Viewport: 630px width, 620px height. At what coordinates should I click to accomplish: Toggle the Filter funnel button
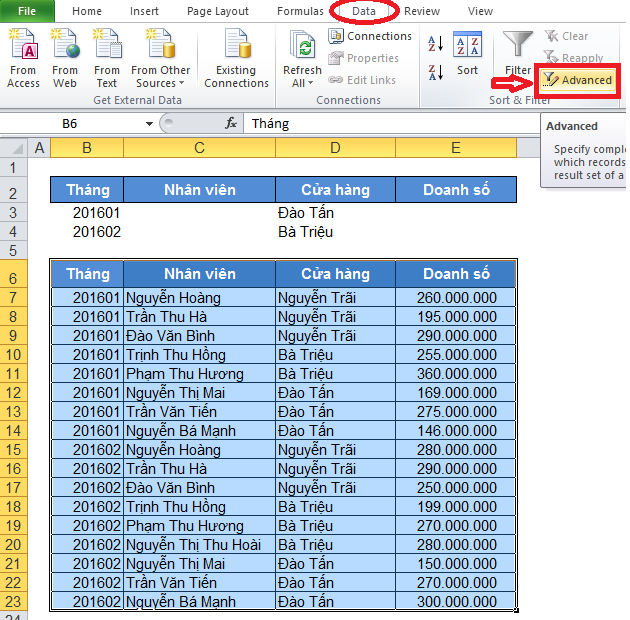(x=517, y=52)
